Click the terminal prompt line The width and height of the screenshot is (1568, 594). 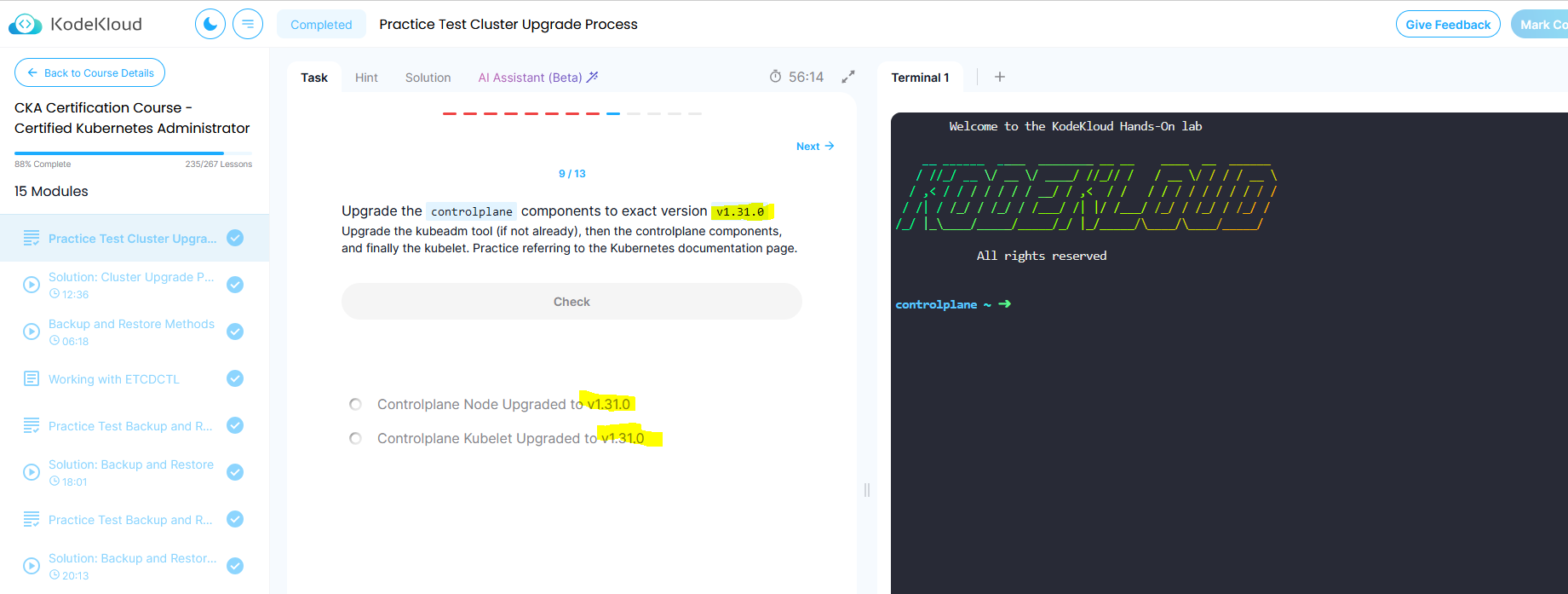coord(953,304)
